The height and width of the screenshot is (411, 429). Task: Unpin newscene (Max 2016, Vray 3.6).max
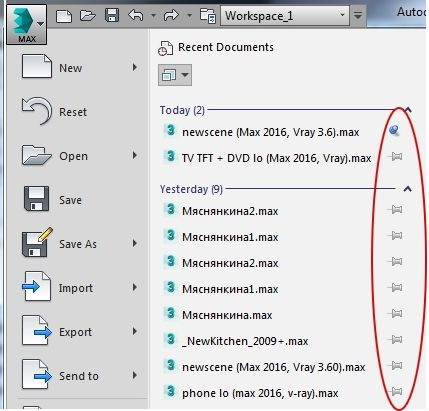(x=394, y=130)
